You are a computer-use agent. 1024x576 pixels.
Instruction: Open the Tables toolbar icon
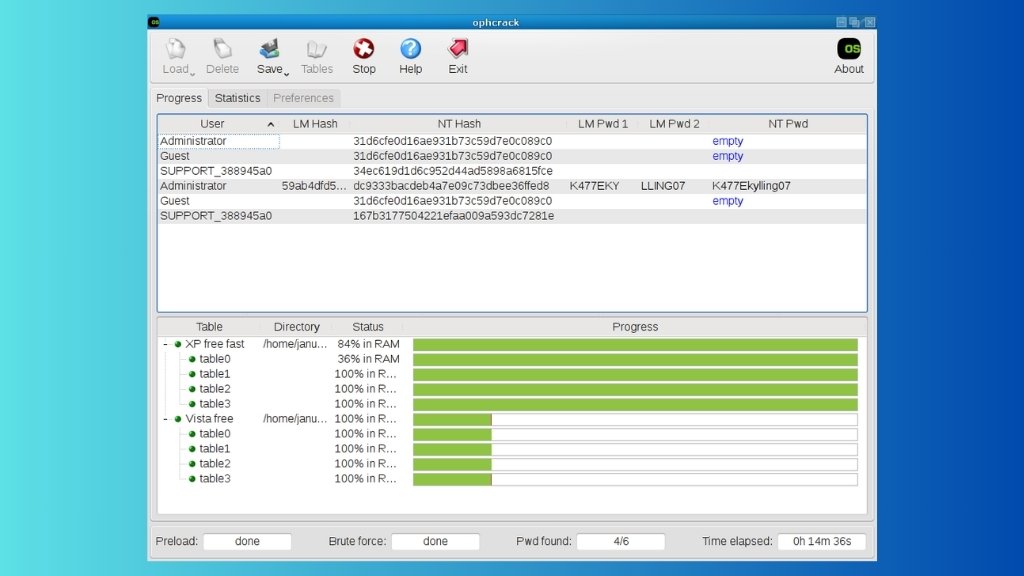coord(317,49)
